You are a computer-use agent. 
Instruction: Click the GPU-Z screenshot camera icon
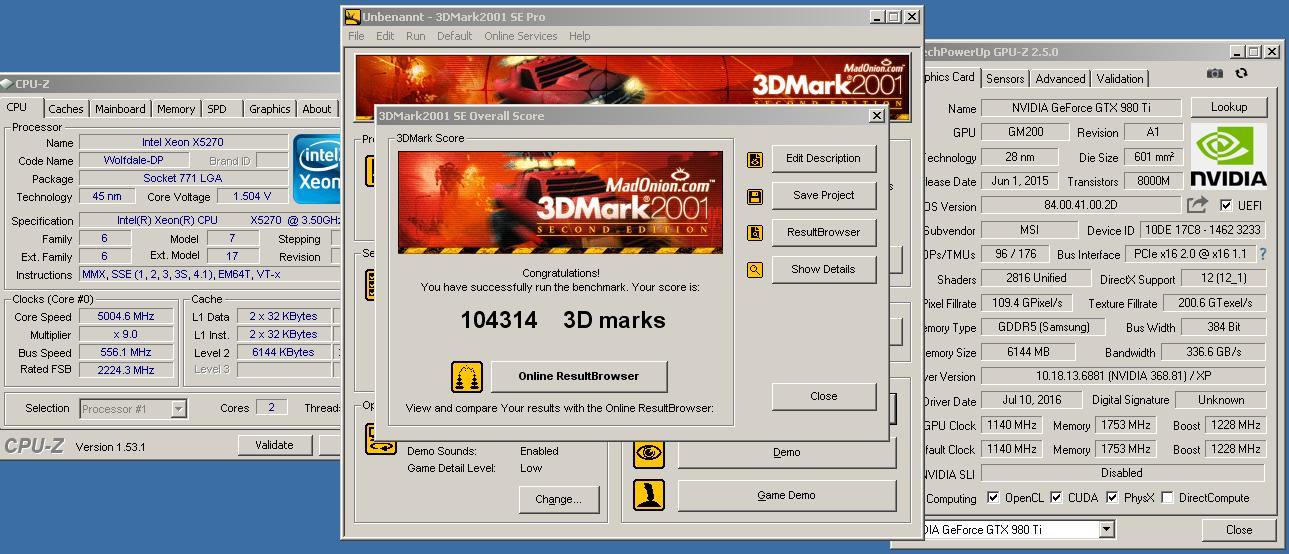(1214, 74)
